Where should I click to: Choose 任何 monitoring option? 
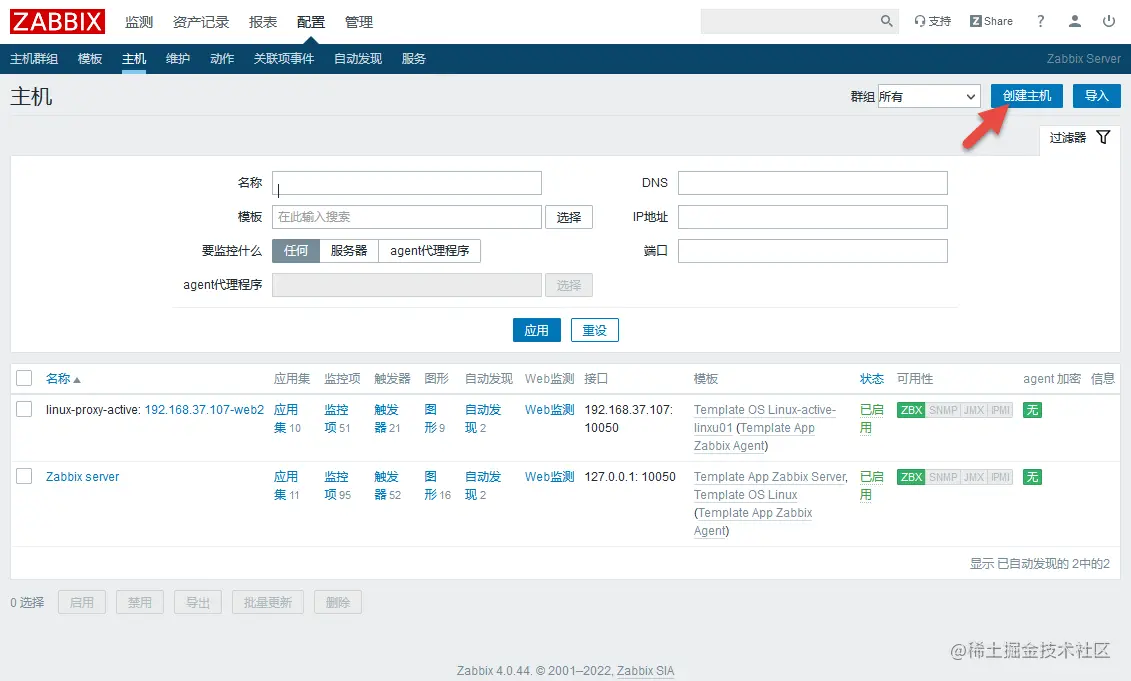click(x=296, y=250)
